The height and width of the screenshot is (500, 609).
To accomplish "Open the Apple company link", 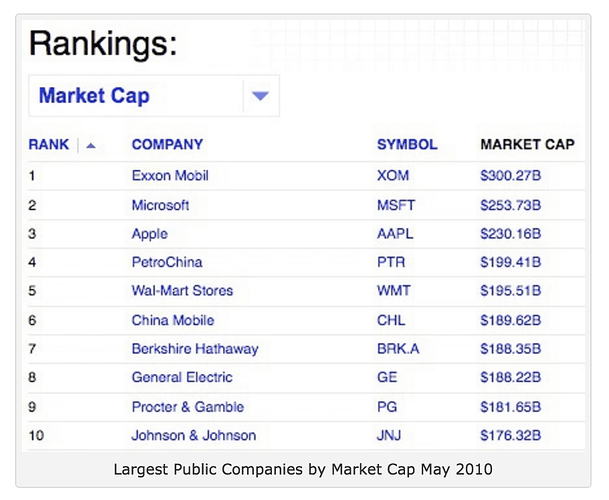I will [149, 234].
